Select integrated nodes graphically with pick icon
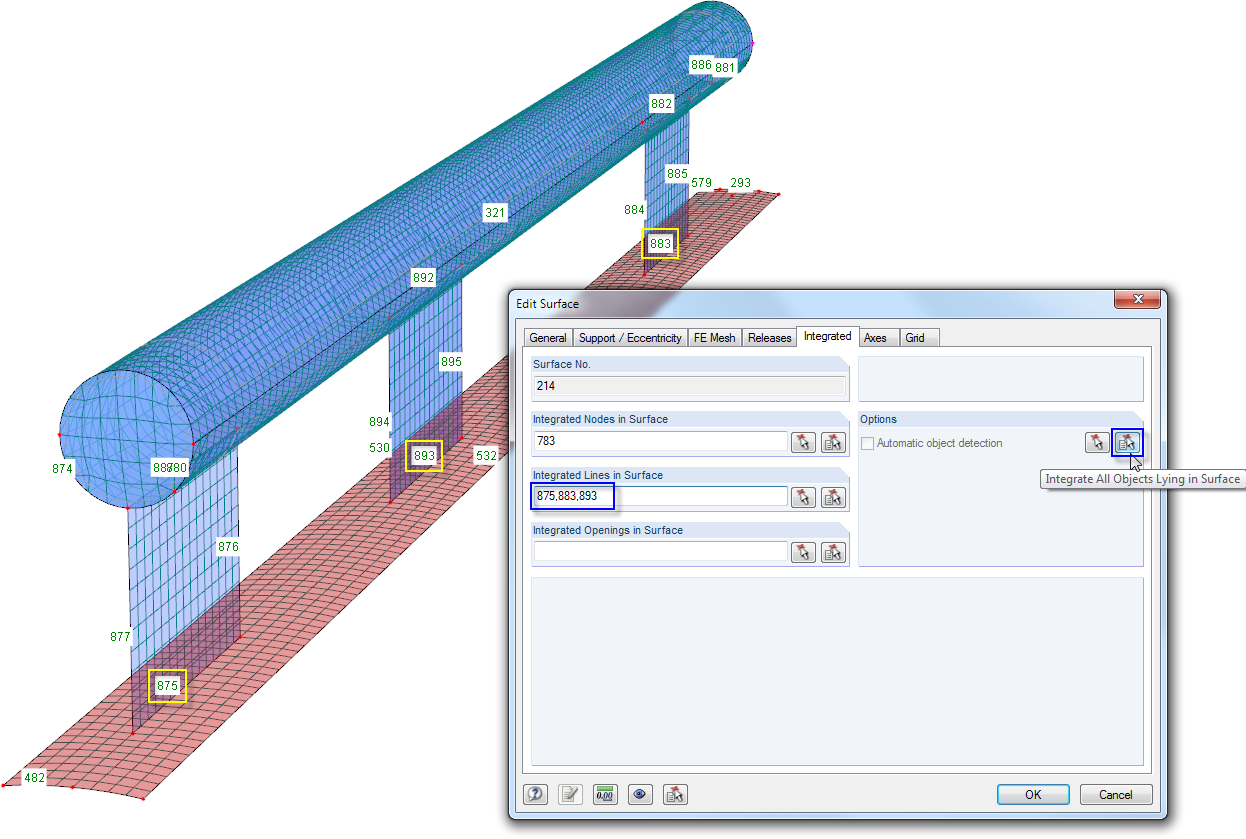The height and width of the screenshot is (839, 1246). (803, 442)
